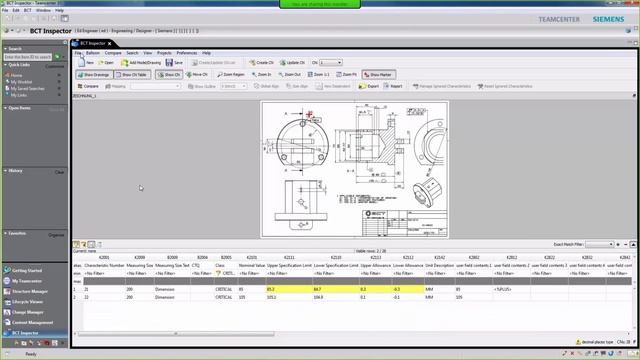Viewport: 640px width, 360px height.
Task: Click the Compare toolbar button
Action: coord(88,86)
